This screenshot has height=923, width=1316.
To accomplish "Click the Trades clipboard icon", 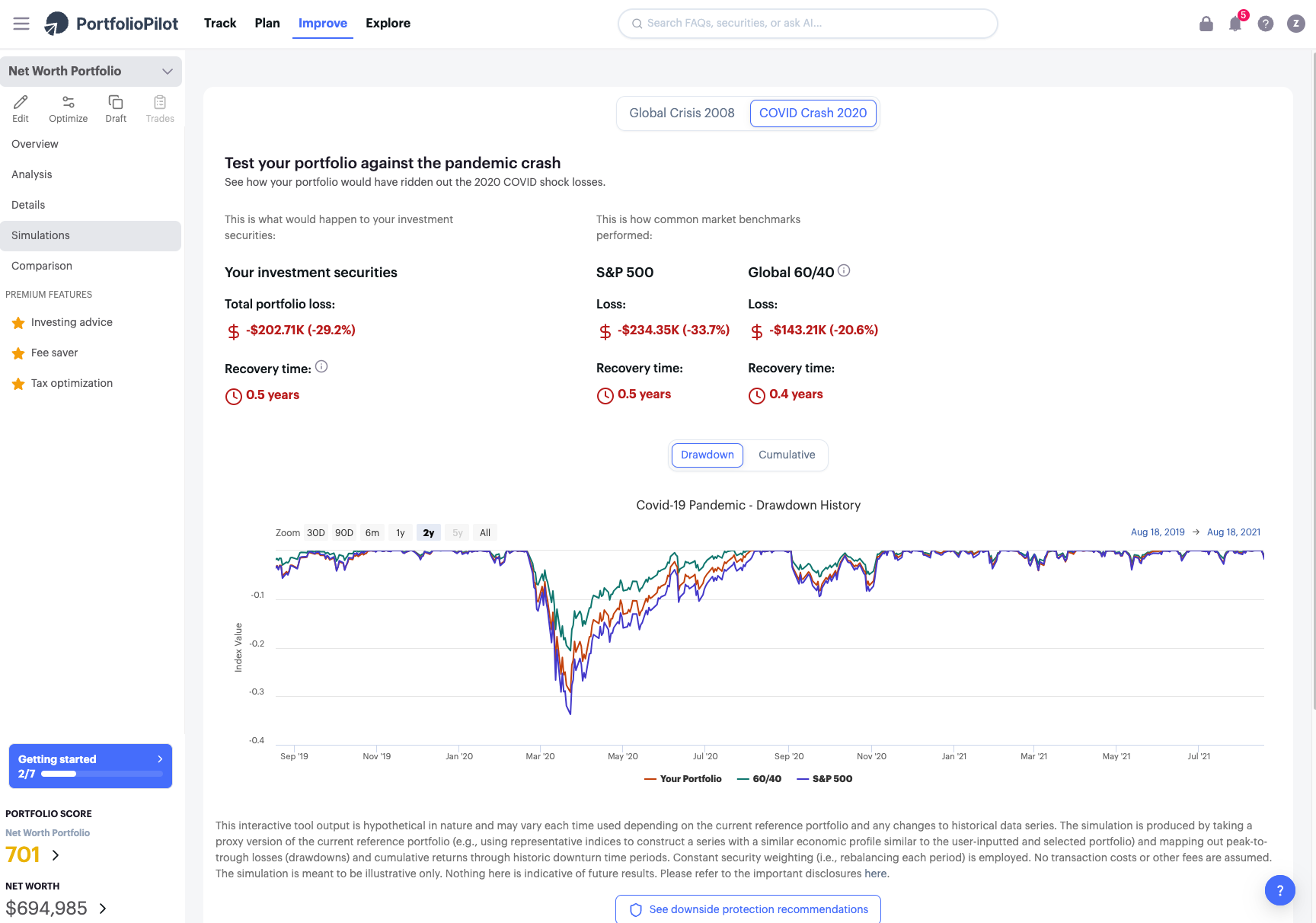I will (160, 102).
